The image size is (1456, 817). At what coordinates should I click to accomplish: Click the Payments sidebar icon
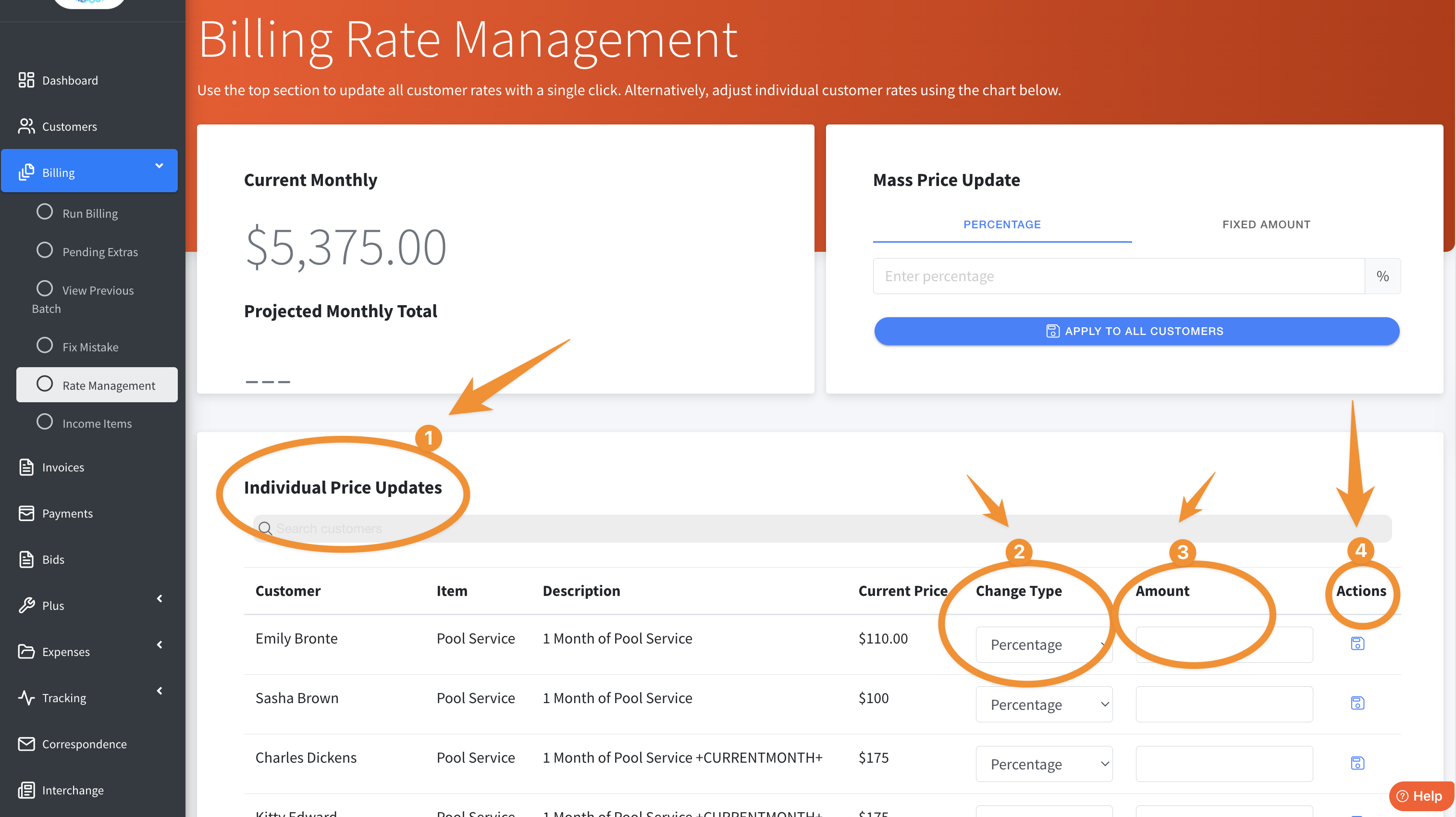(x=26, y=513)
